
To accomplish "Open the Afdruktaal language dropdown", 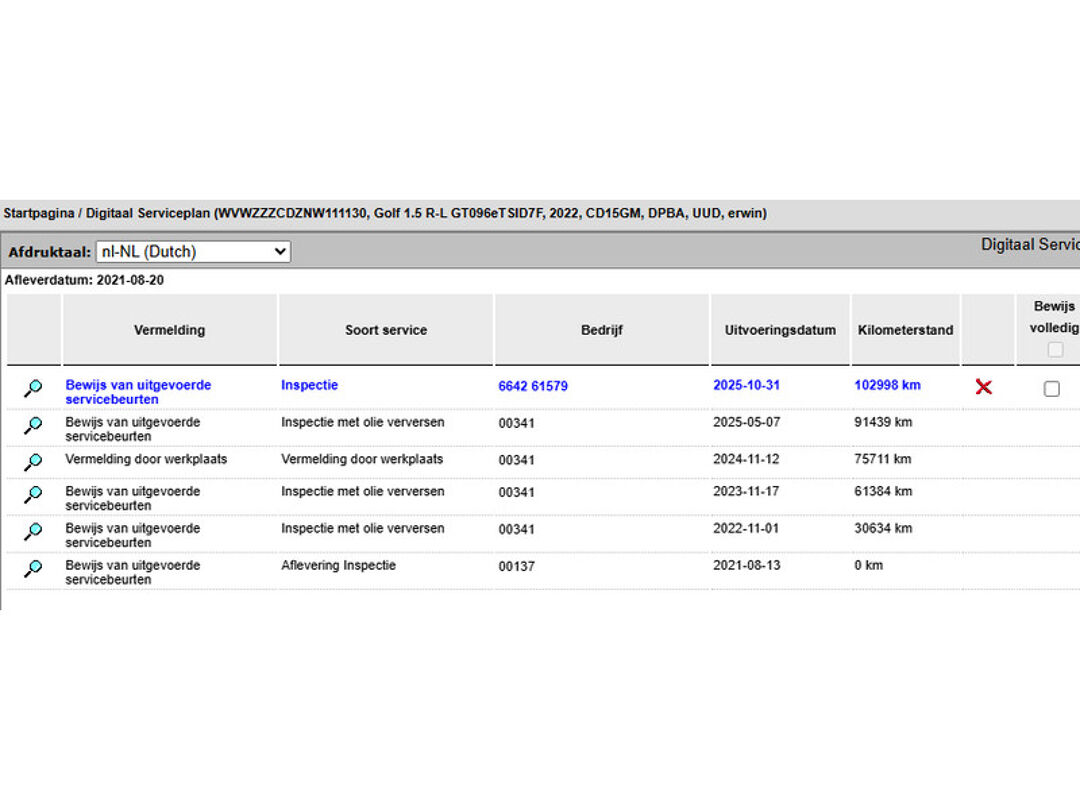I will point(193,252).
